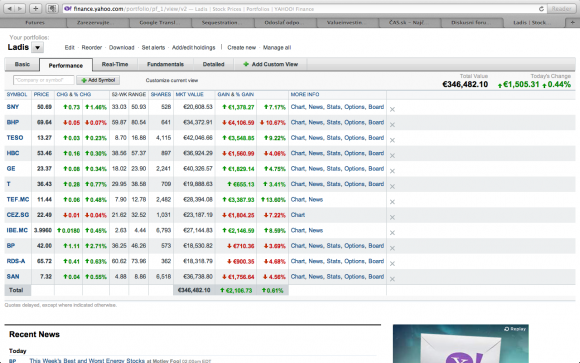The image size is (580, 363).
Task: Click Create new portfolio link
Action: pyautogui.click(x=242, y=48)
